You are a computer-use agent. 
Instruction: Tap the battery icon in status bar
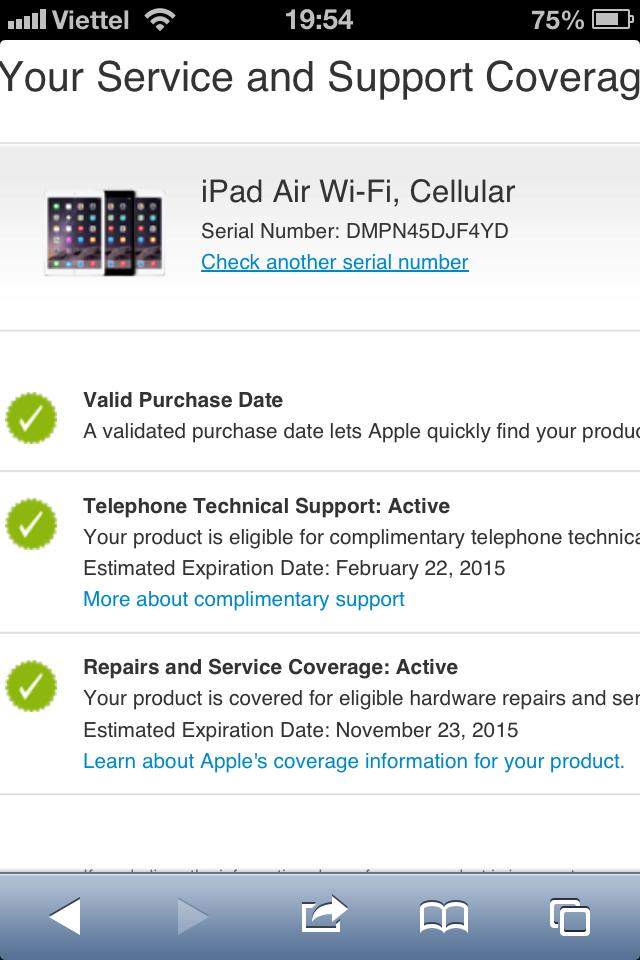(613, 20)
